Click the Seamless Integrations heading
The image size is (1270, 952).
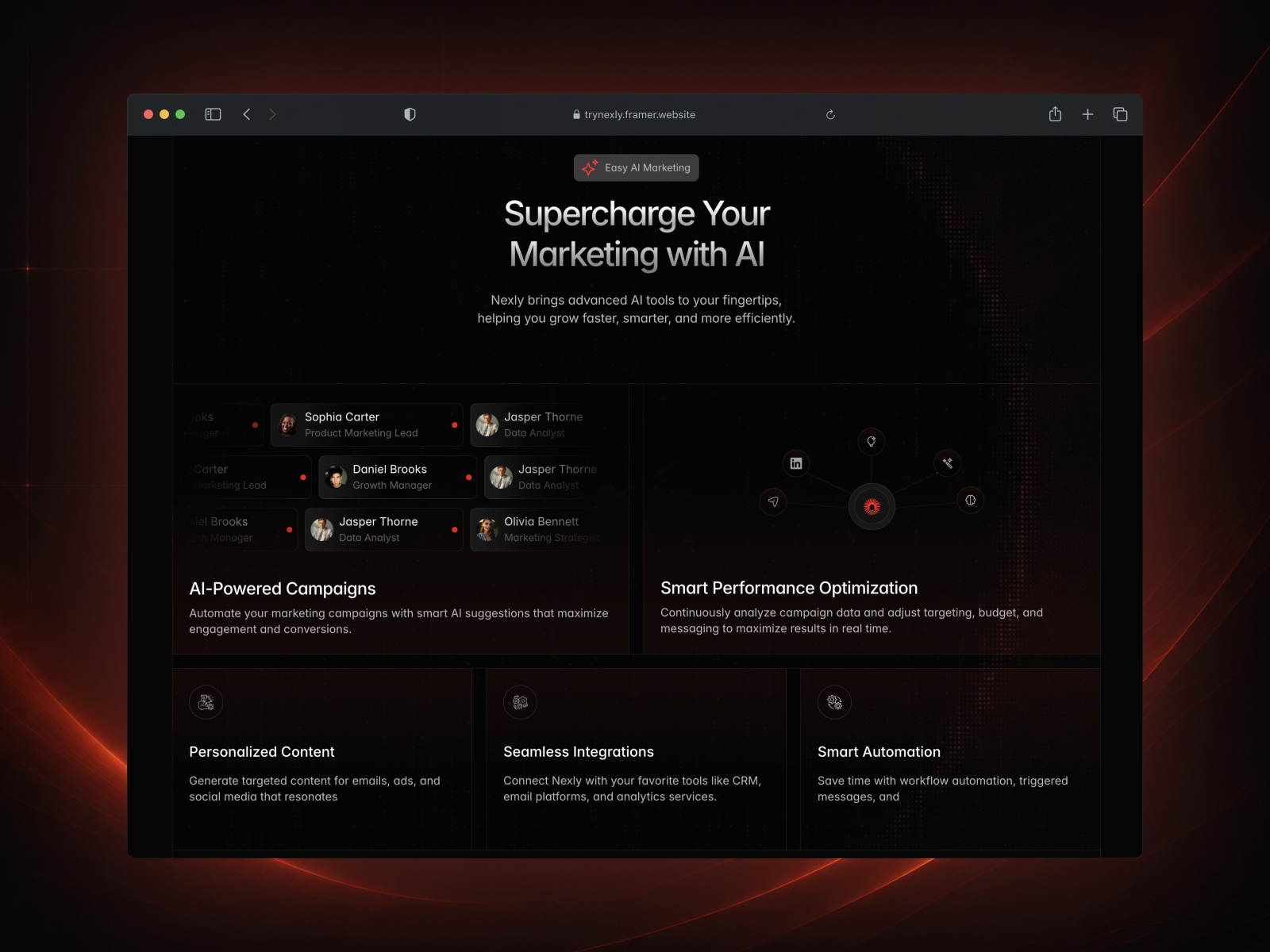579,751
